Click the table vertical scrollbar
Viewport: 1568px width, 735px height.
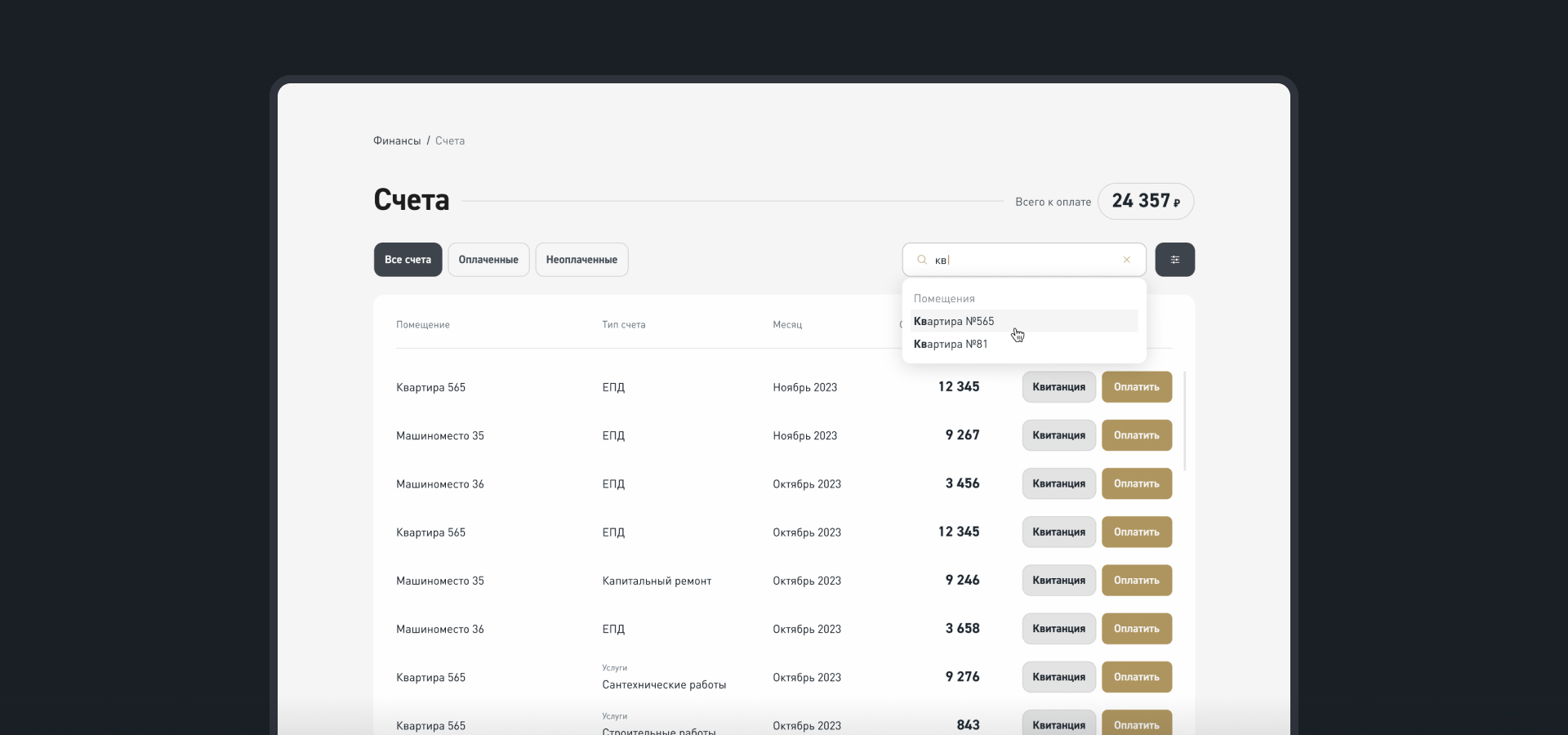click(1184, 421)
